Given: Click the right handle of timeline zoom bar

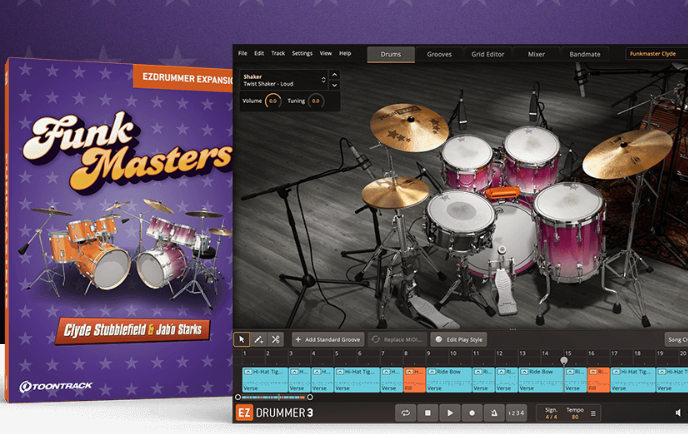Looking at the screenshot, I should [x=310, y=397].
